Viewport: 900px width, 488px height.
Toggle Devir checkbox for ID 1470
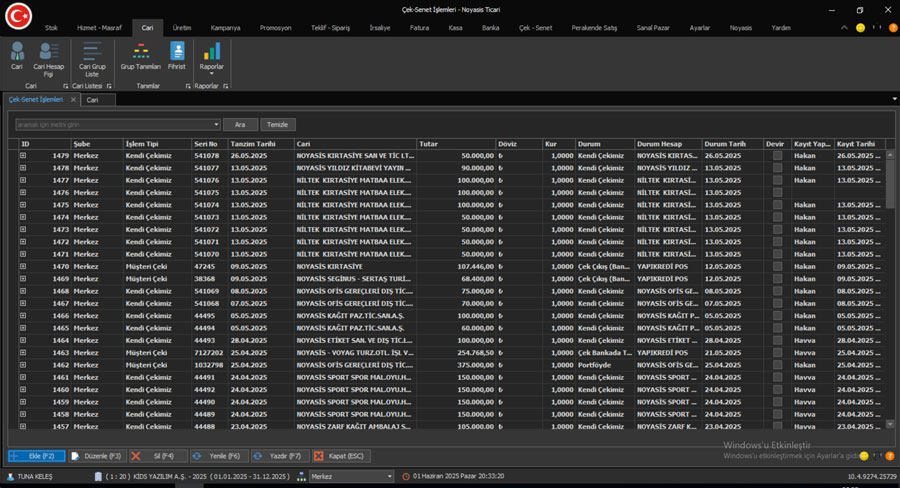(x=777, y=266)
